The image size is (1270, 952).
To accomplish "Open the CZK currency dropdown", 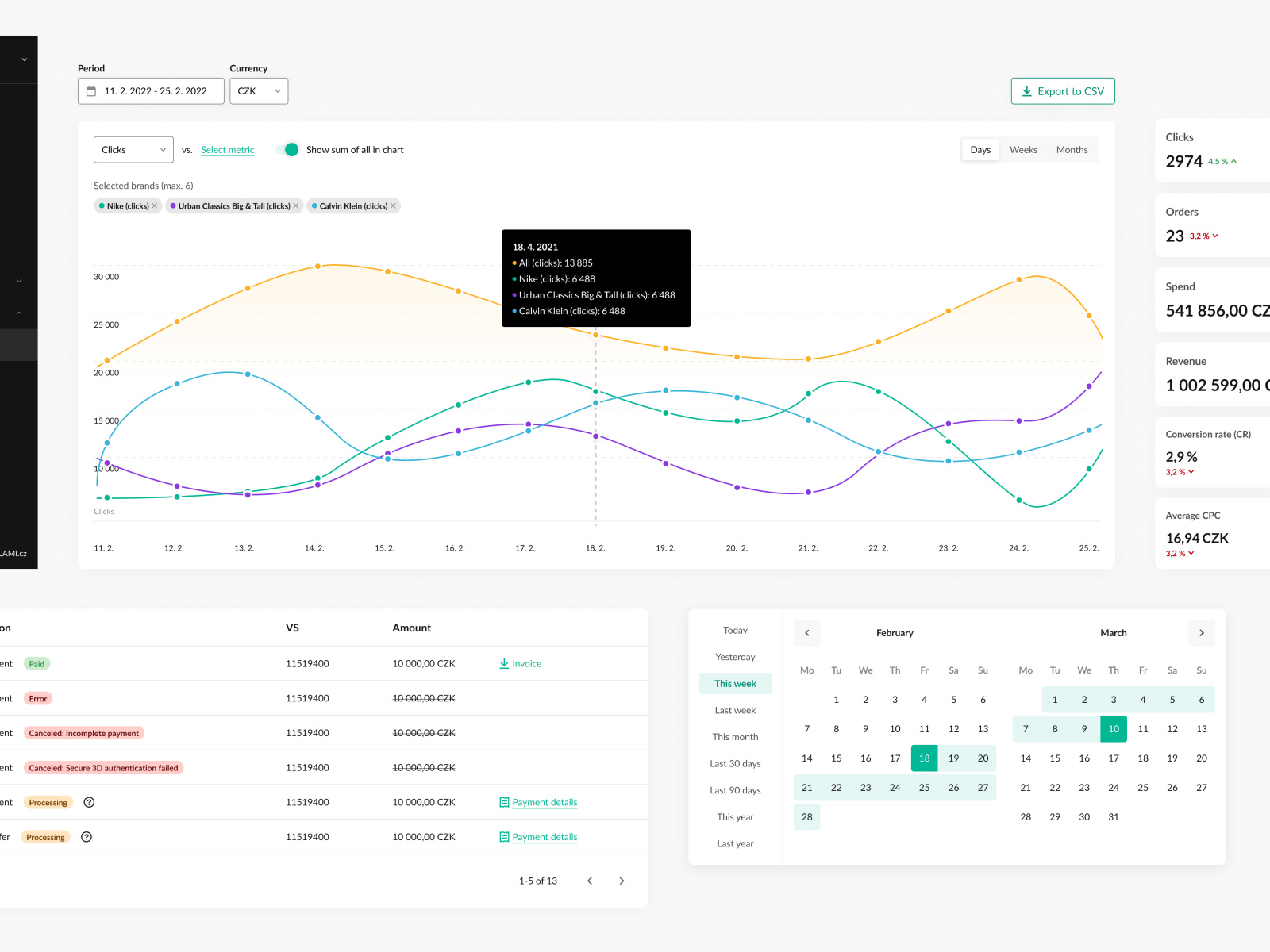I will tap(258, 90).
